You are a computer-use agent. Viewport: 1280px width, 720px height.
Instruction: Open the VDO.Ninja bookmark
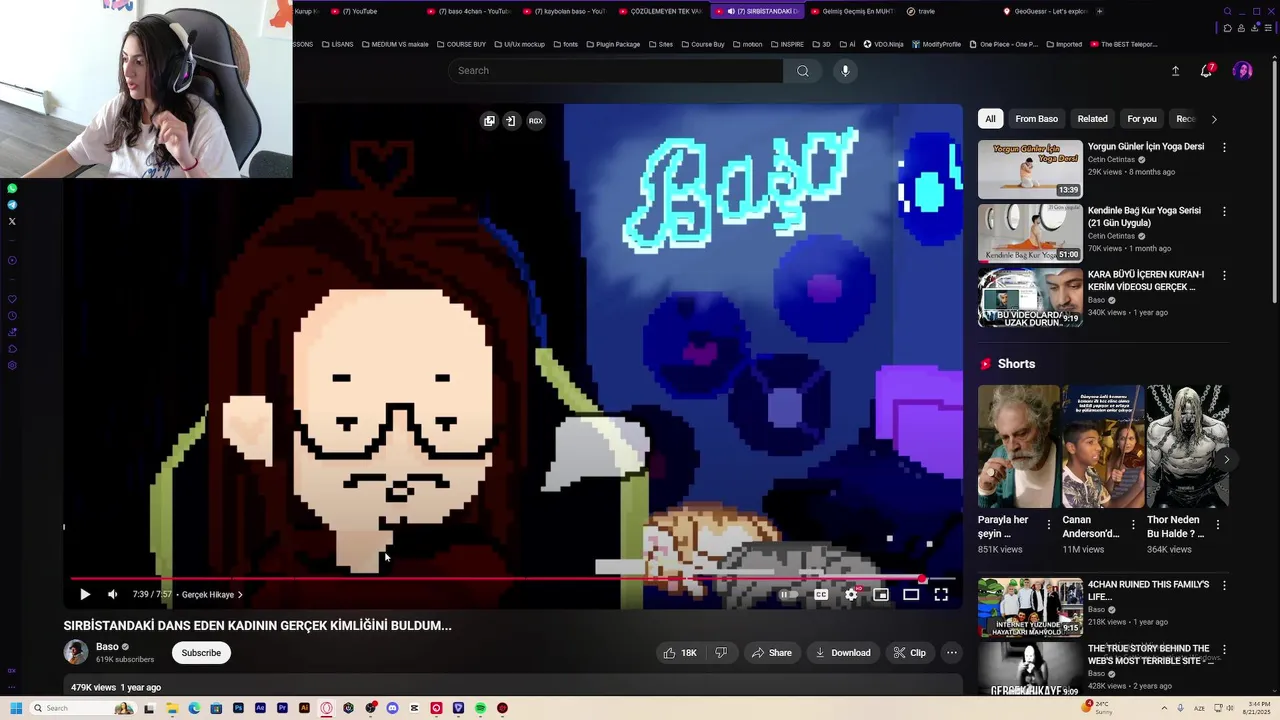886,44
